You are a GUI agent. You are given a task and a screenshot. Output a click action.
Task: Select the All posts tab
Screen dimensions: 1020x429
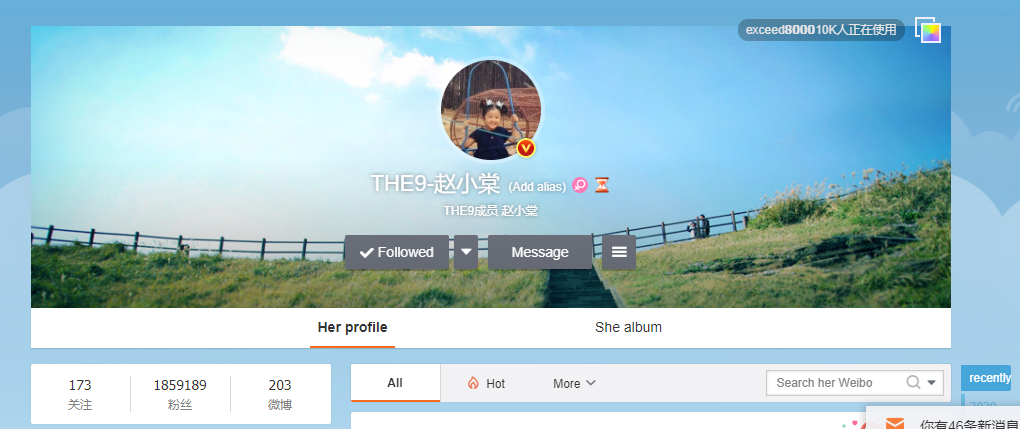coord(395,383)
